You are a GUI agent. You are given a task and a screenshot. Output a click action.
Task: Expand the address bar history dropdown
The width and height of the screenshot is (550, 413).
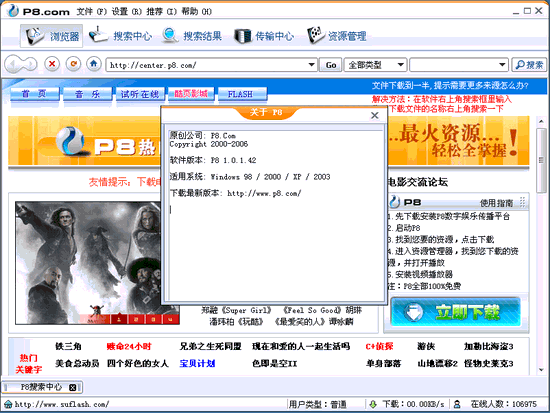point(311,65)
